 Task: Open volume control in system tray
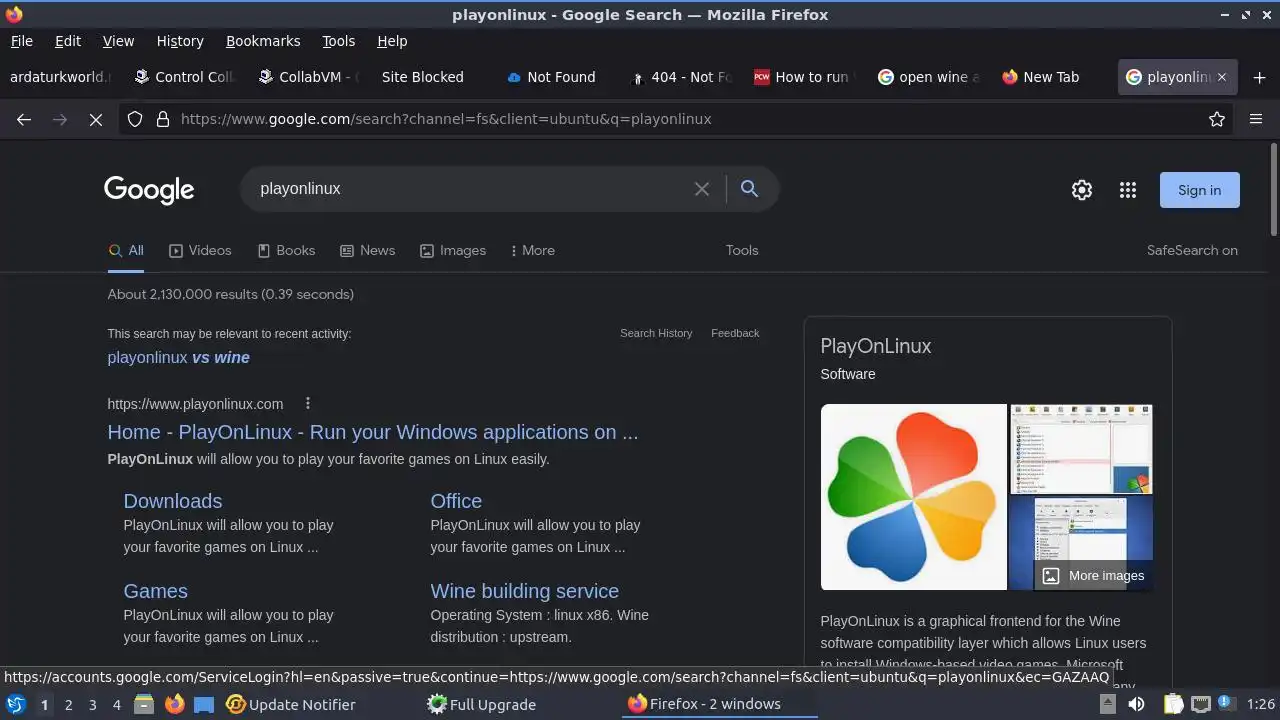[1136, 704]
